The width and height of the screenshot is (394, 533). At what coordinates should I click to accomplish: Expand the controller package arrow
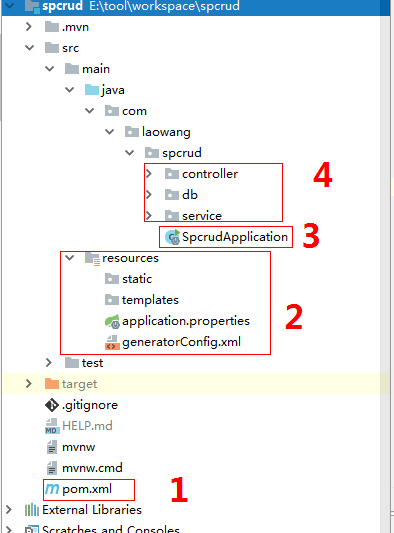coord(149,174)
